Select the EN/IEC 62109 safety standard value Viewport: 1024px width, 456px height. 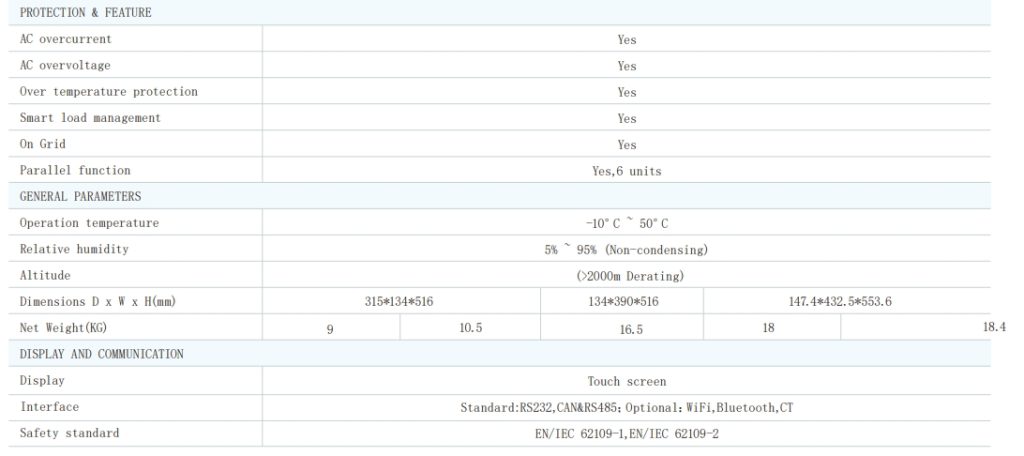point(626,434)
